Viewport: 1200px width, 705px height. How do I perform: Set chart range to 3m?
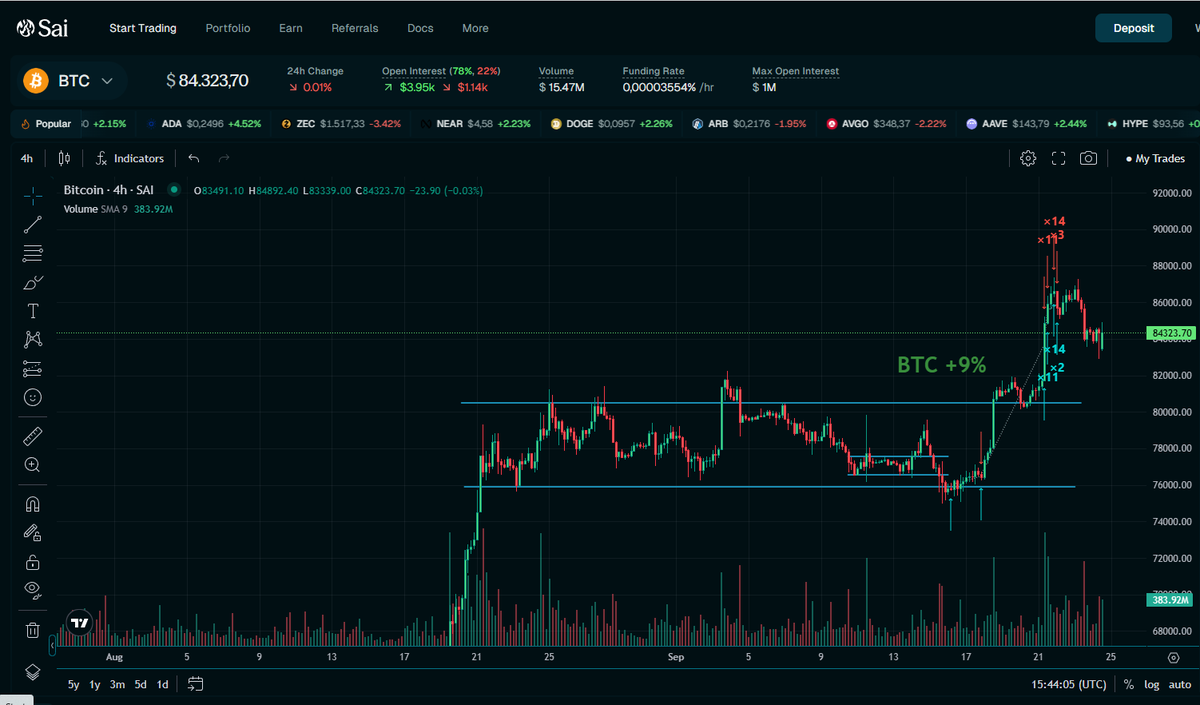pyautogui.click(x=117, y=685)
